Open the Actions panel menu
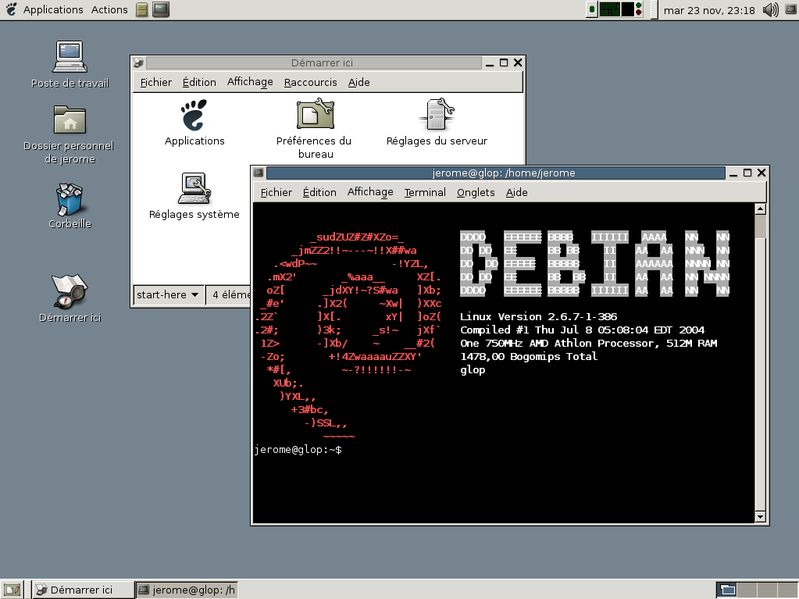Screen dimensions: 799x599 pyautogui.click(x=110, y=10)
